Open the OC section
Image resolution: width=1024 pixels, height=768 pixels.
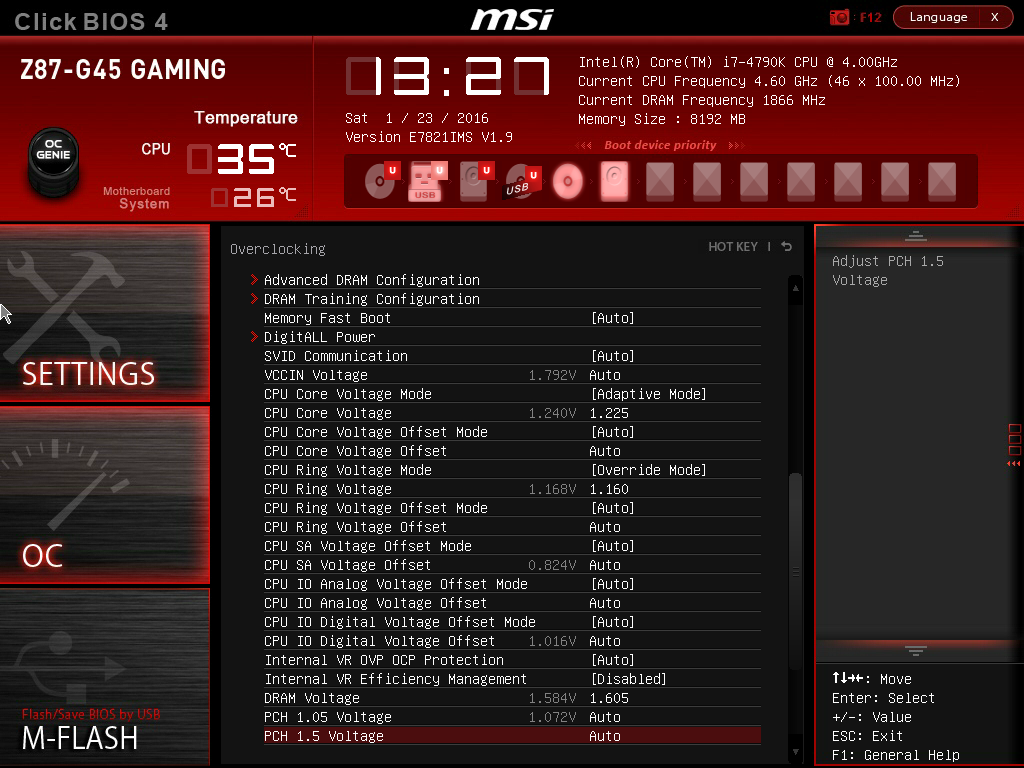[x=104, y=494]
